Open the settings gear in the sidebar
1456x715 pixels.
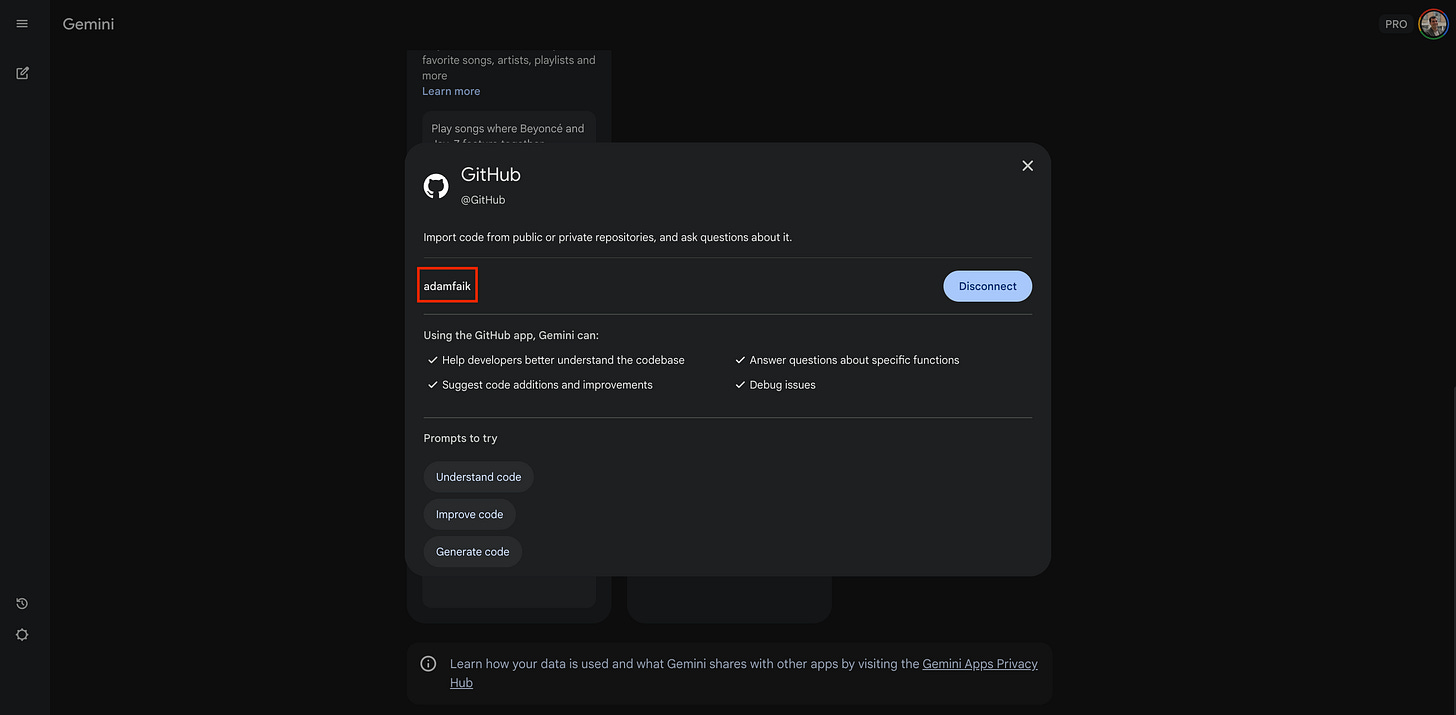pyautogui.click(x=21, y=634)
